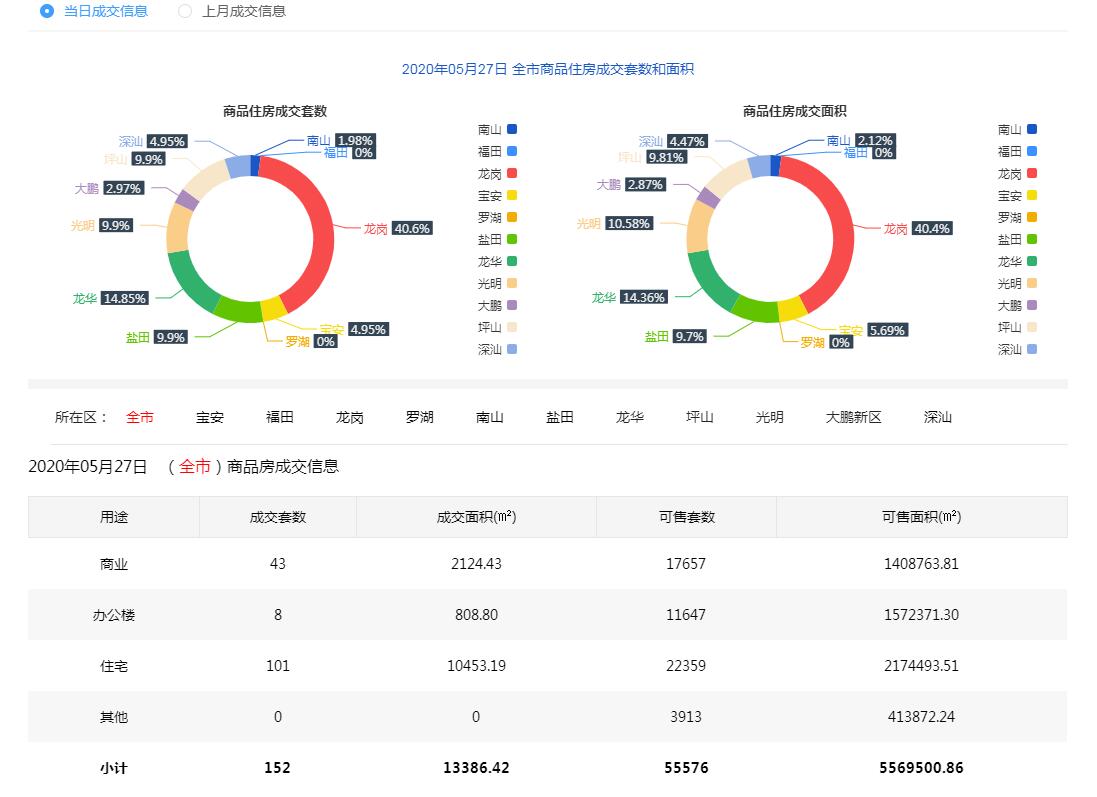1097x797 pixels.
Task: Select the 当日成交信息 radio button
Action: (x=47, y=11)
